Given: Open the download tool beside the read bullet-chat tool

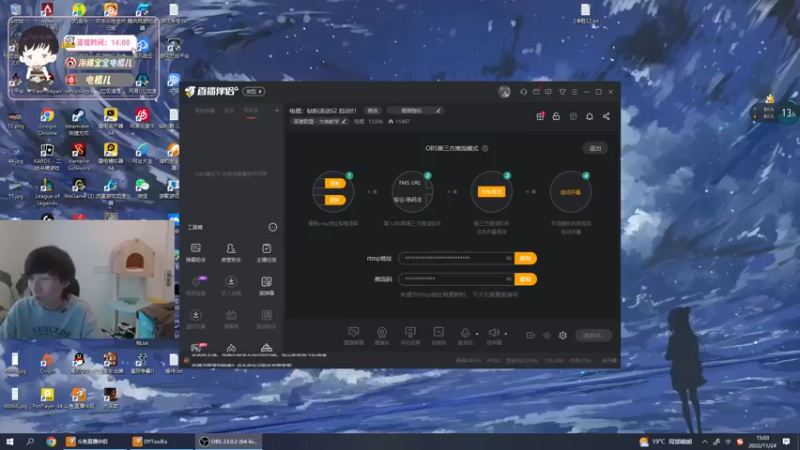Looking at the screenshot, I should [x=231, y=286].
